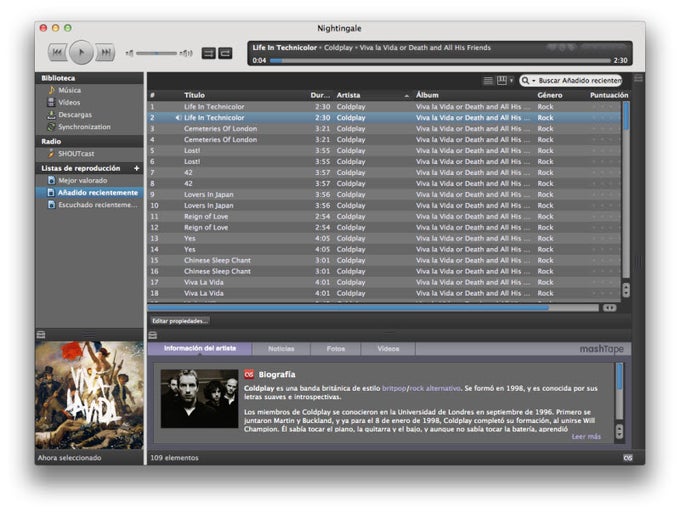The height and width of the screenshot is (513, 680).
Task: Open Editar propiedades...
Action: (180, 321)
